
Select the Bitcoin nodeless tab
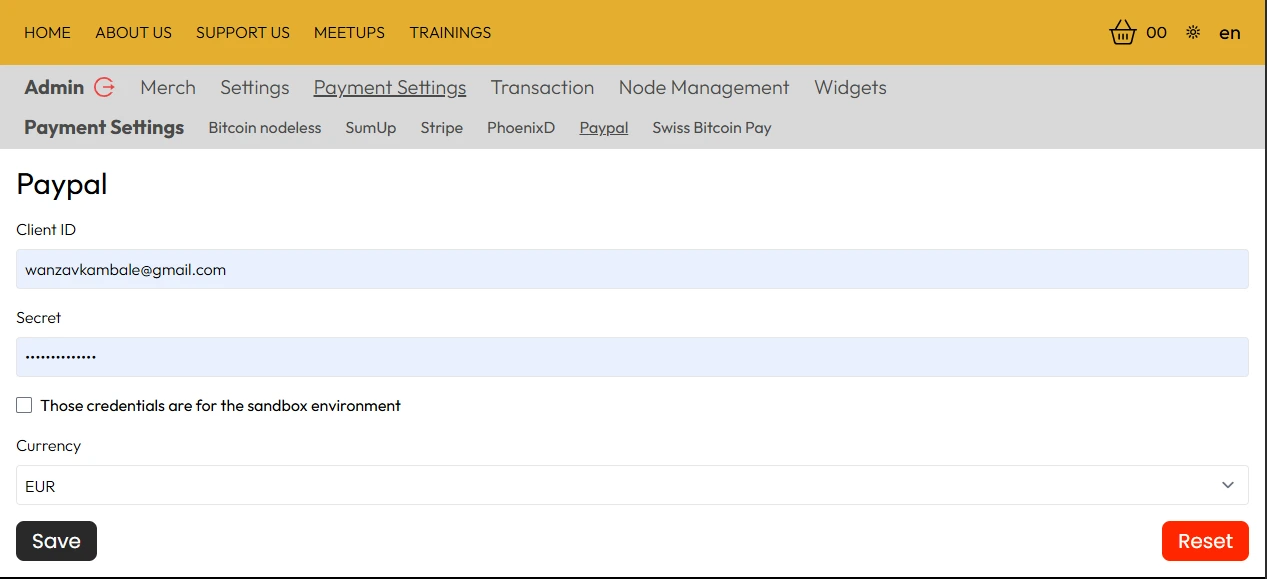pyautogui.click(x=265, y=128)
